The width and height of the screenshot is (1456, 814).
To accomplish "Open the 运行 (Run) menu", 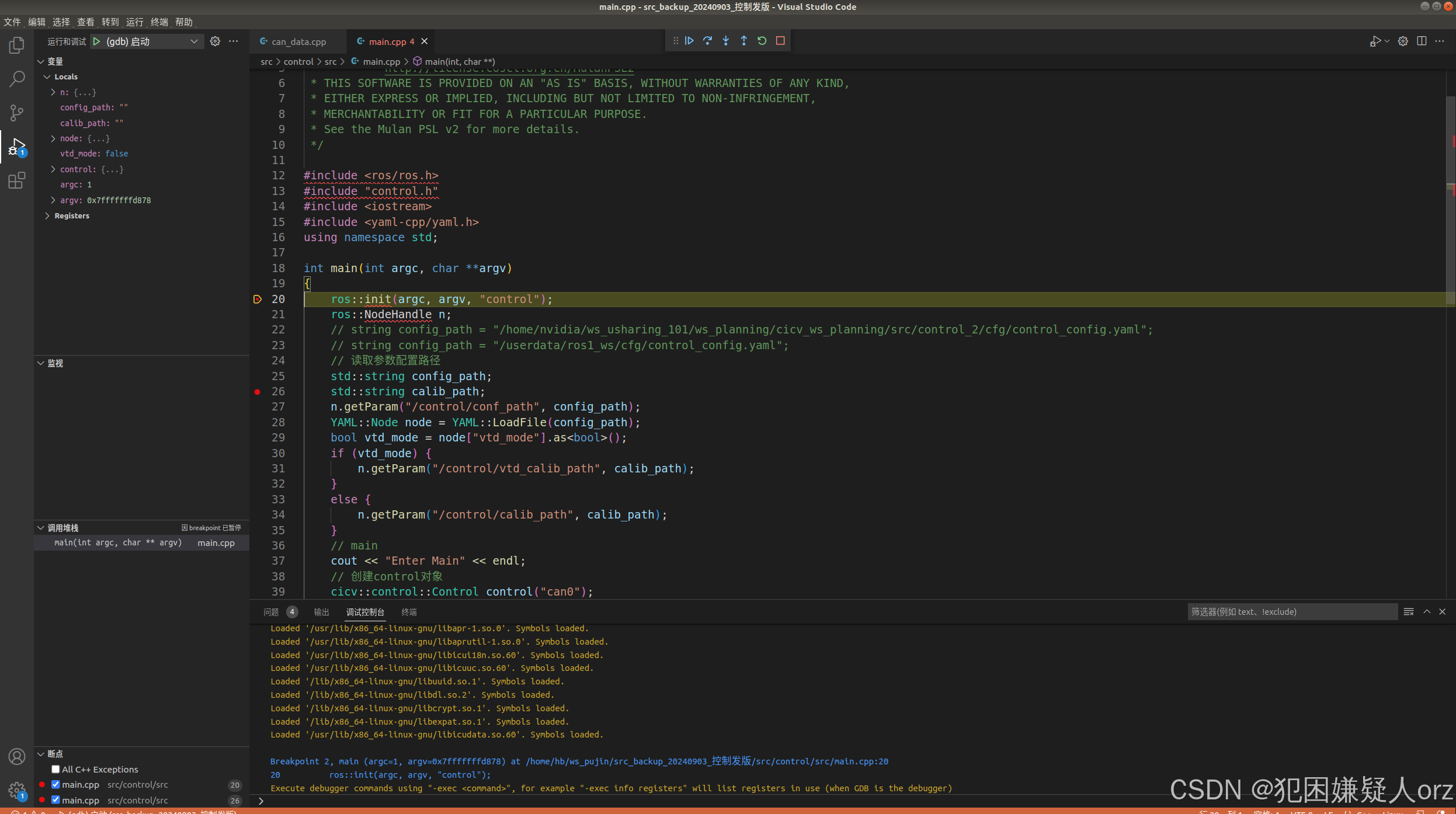I will click(135, 22).
